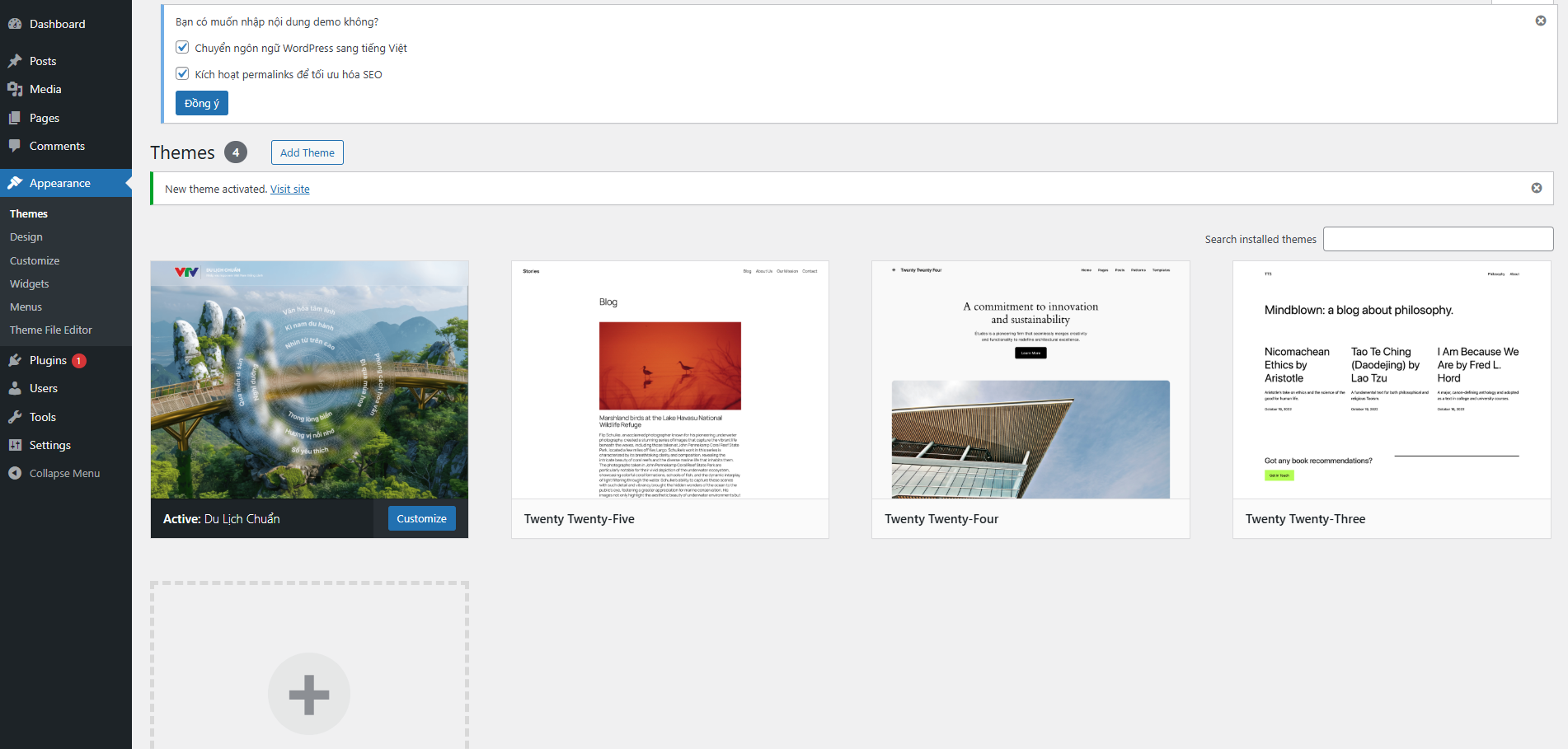The height and width of the screenshot is (749, 1568).
Task: Click the Add Theme button
Action: [x=307, y=152]
